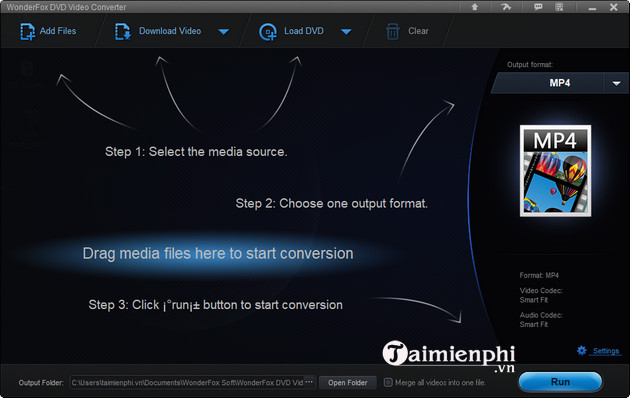The height and width of the screenshot is (398, 630).
Task: Expand the Download Video dropdown arrow
Action: (223, 32)
